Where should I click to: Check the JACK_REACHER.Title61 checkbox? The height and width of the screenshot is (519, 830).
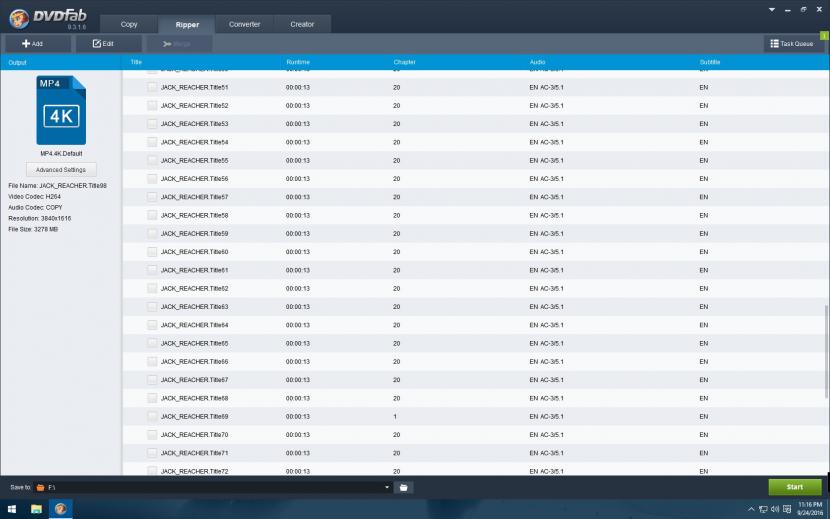tap(152, 270)
